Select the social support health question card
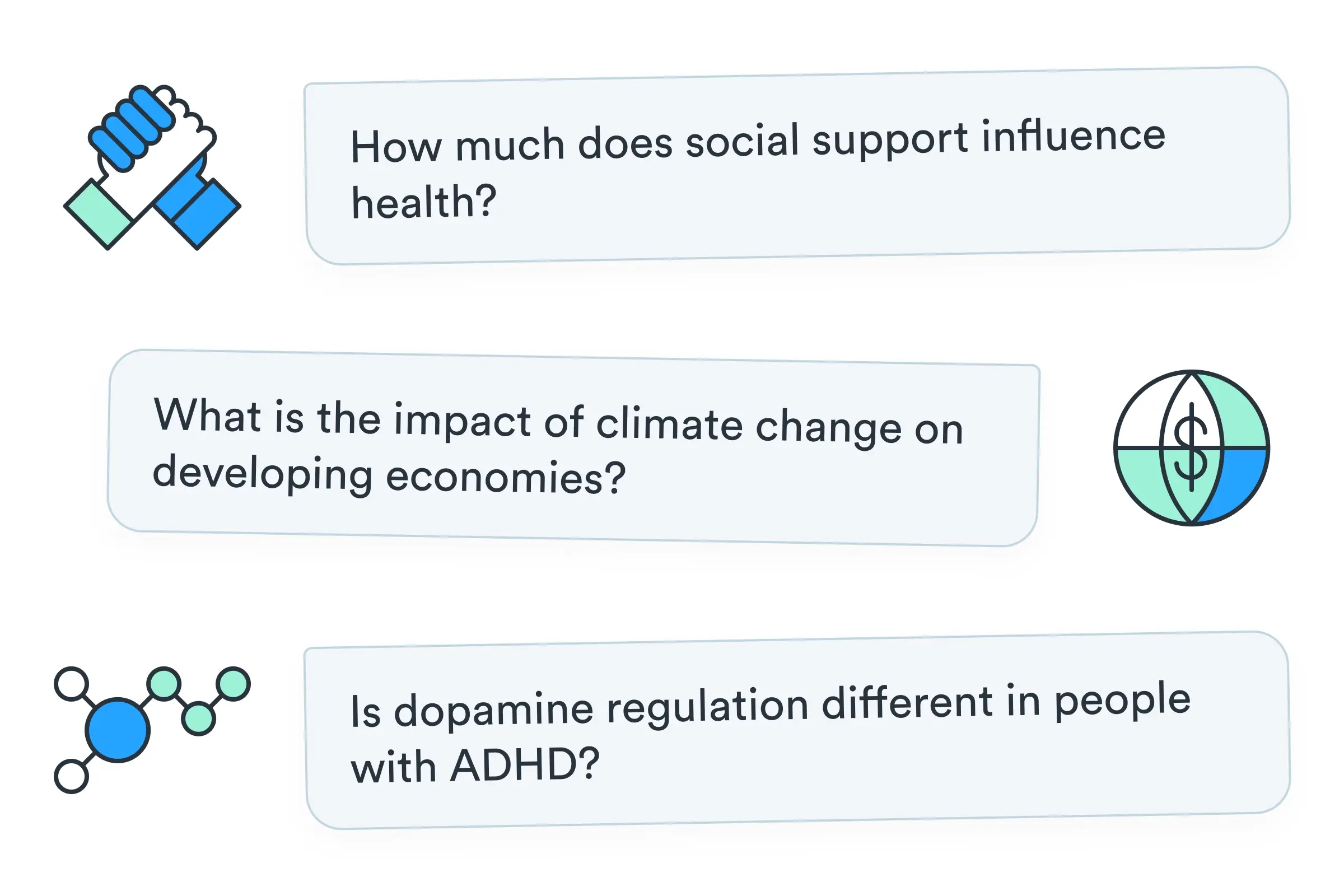This screenshot has height=896, width=1344. 797,166
